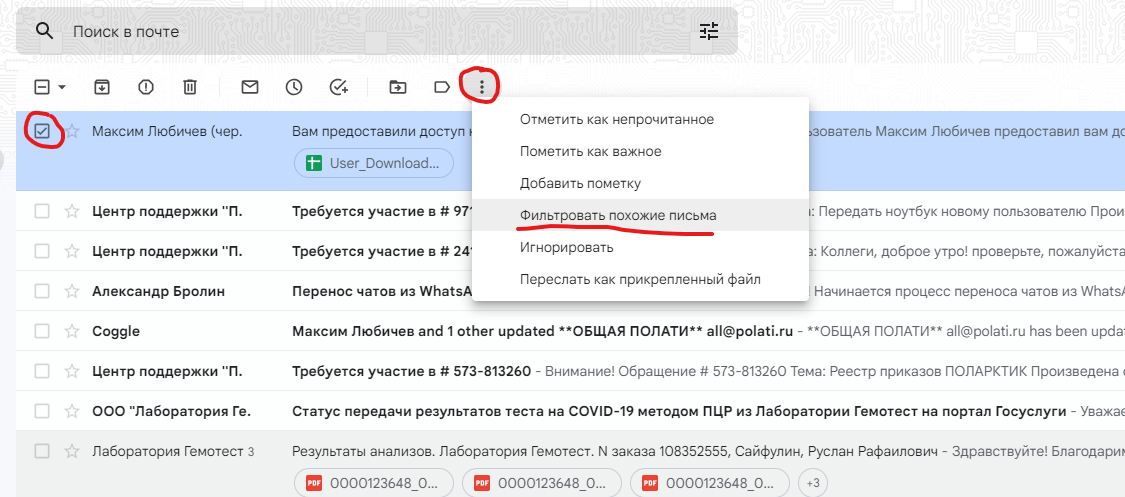Click the Add to Tasks icon
1125x497 pixels.
(x=339, y=87)
